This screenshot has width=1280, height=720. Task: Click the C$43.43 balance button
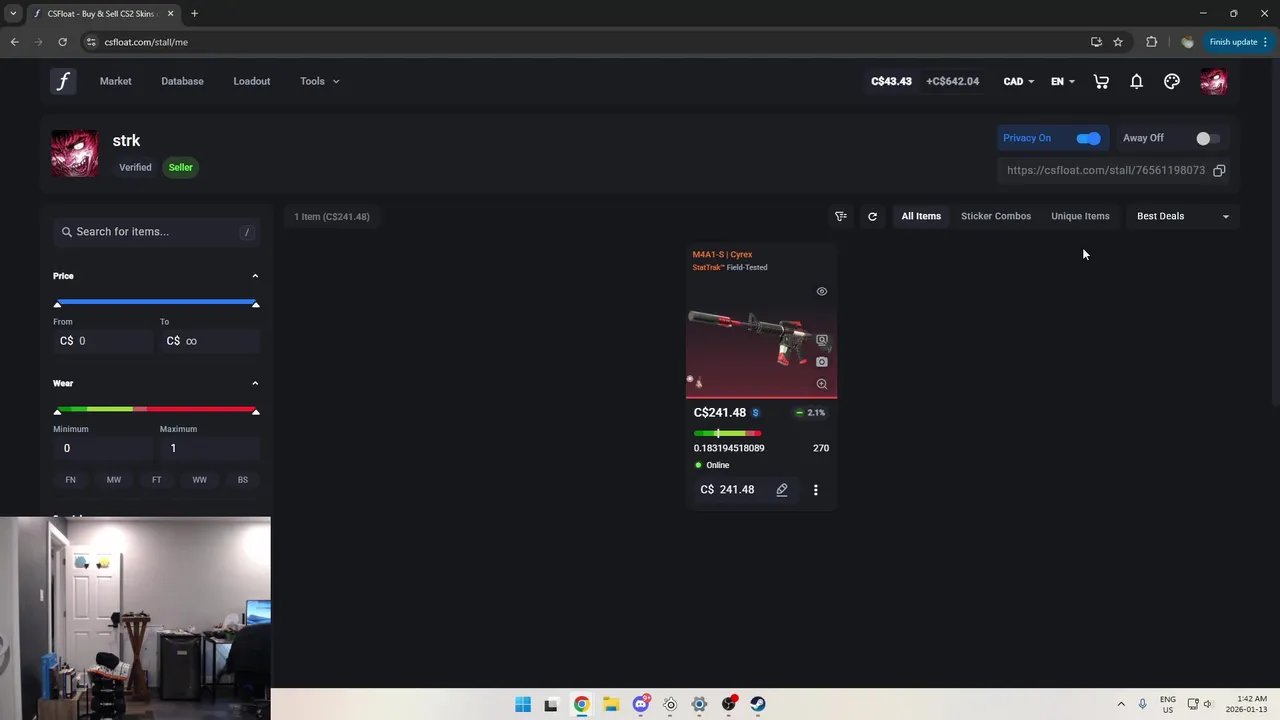pyautogui.click(x=891, y=81)
